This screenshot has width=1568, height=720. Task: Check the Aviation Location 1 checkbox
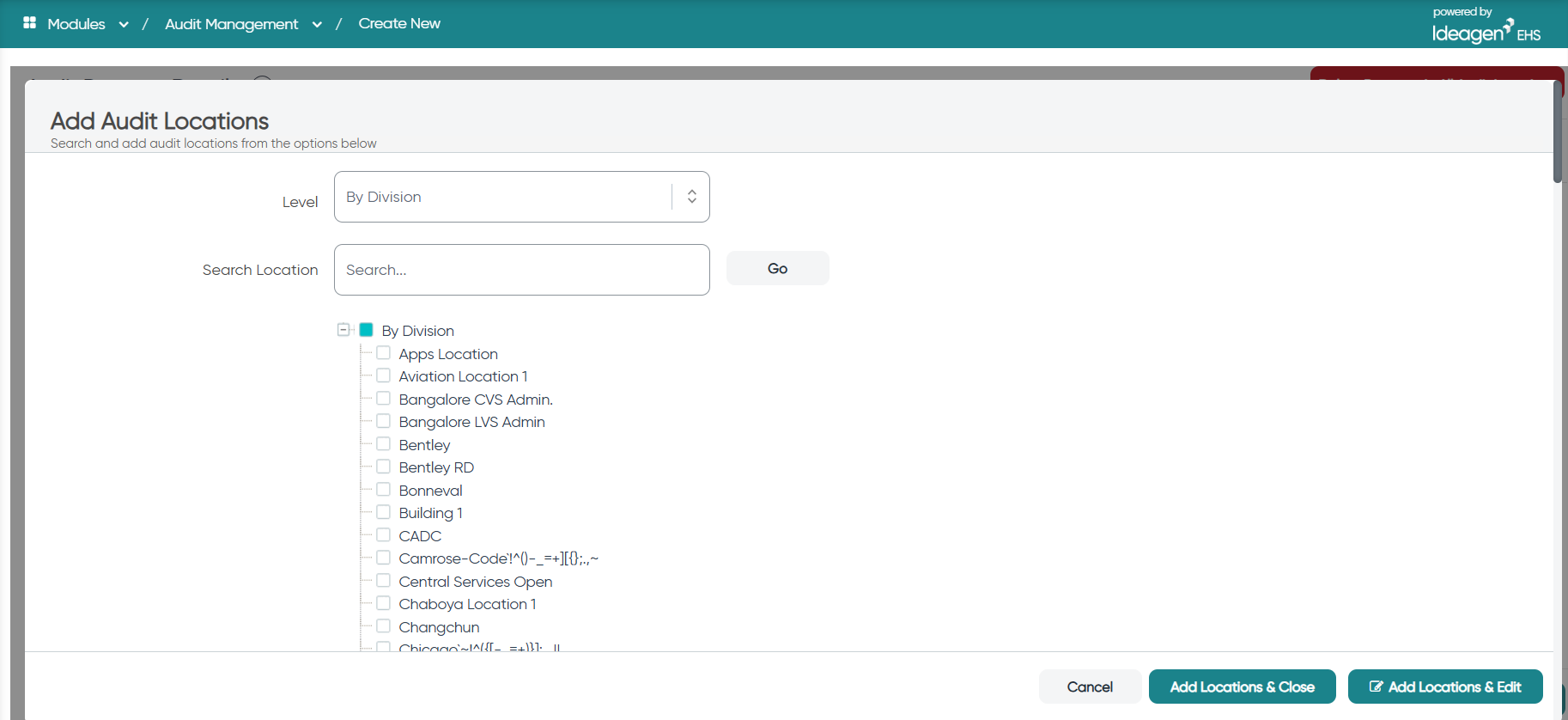(x=383, y=375)
